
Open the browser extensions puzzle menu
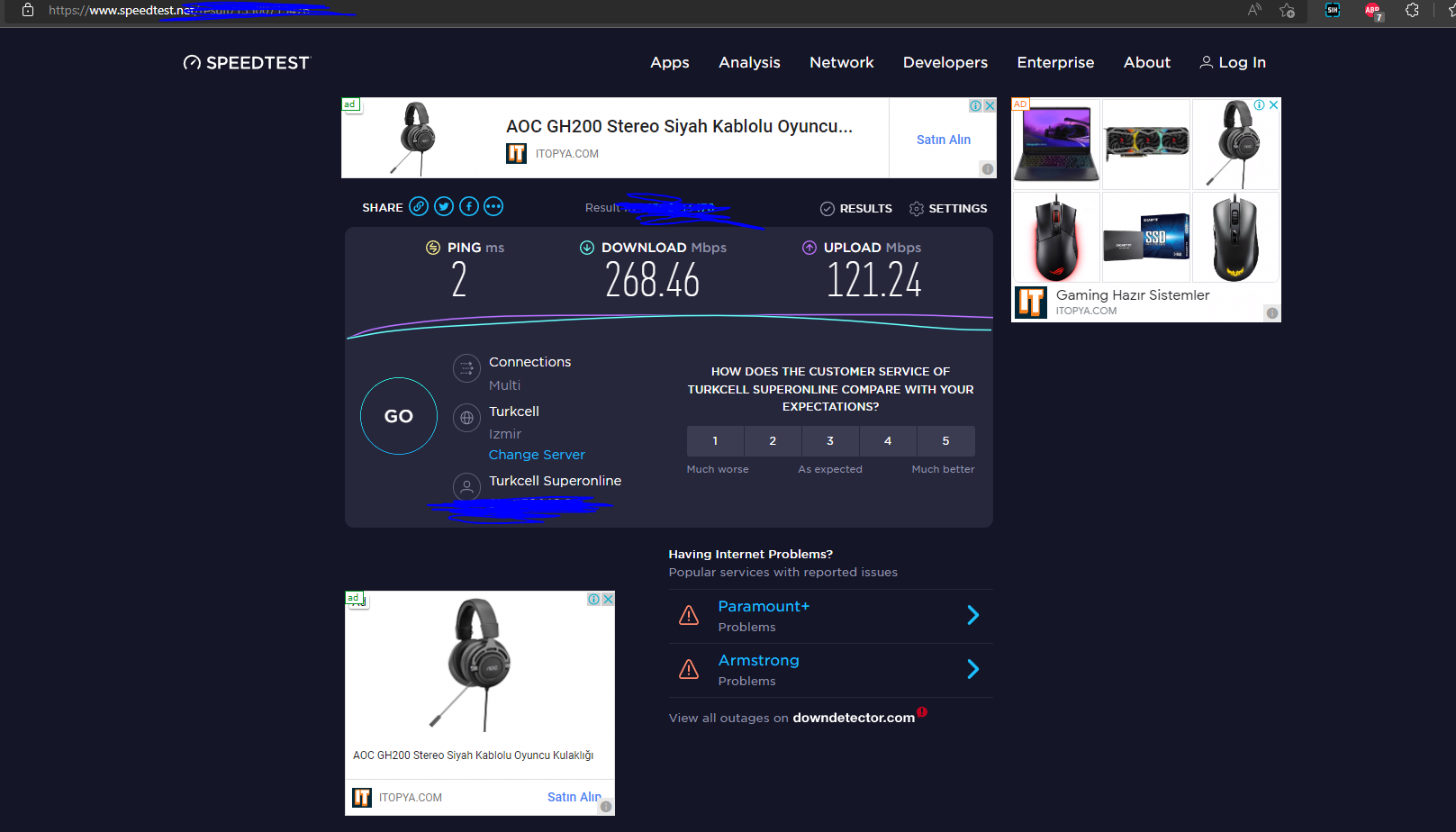tap(1412, 10)
